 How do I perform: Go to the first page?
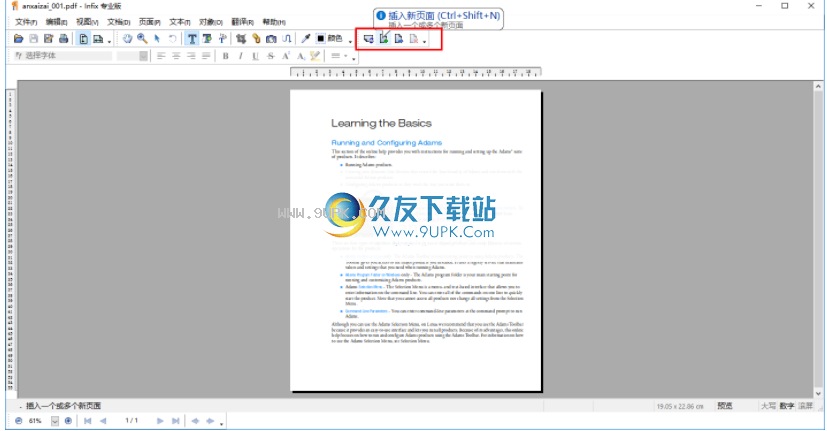88,420
